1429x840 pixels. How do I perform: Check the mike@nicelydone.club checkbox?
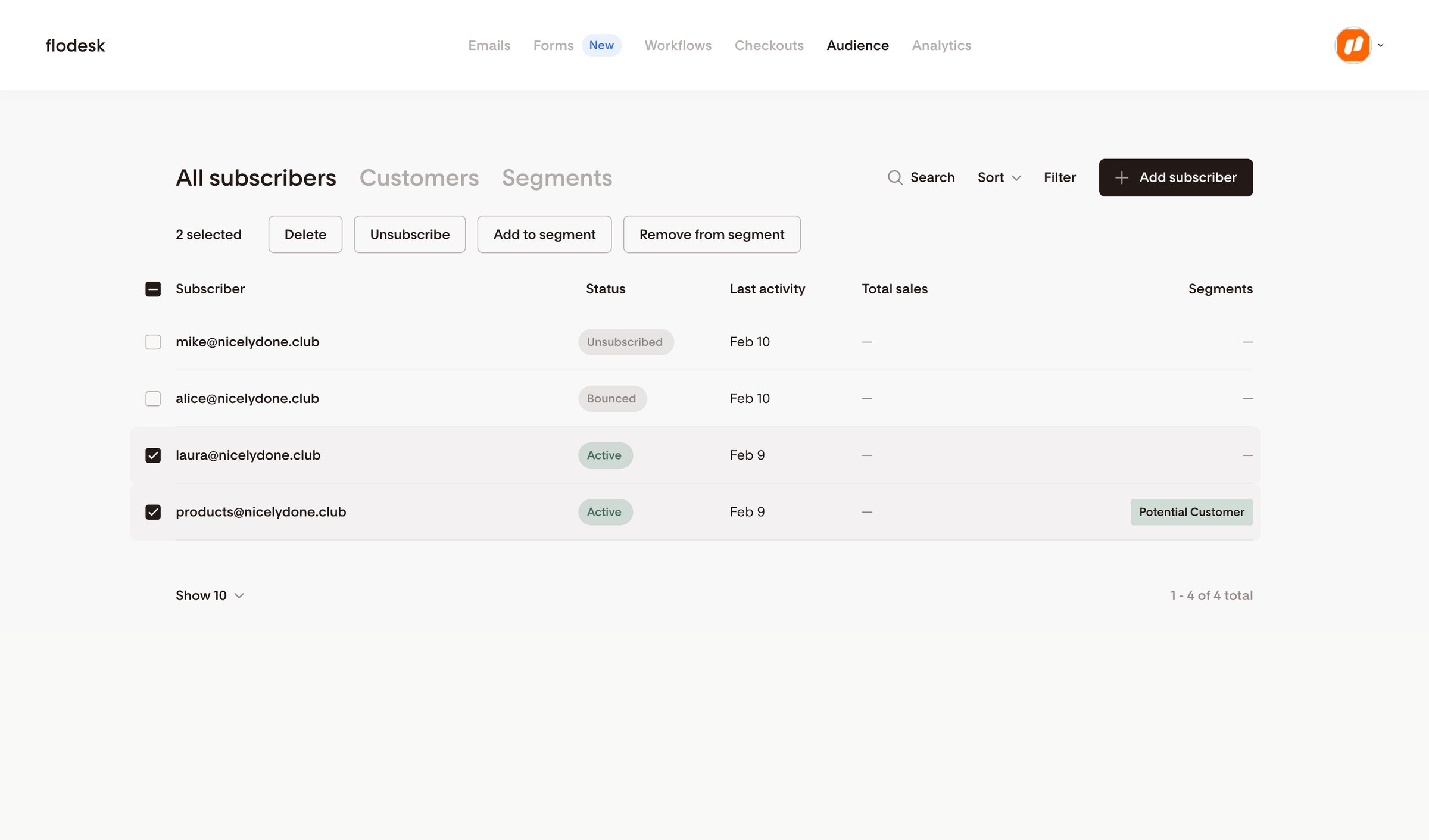coord(153,342)
